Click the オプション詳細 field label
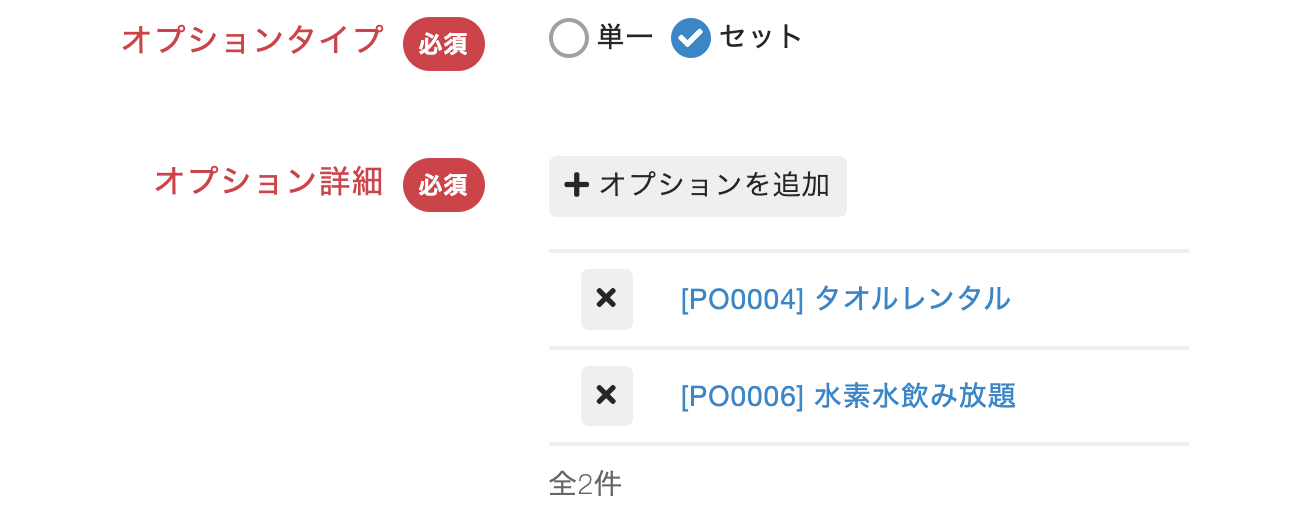Viewport: 1304px width, 528px height. point(268,181)
